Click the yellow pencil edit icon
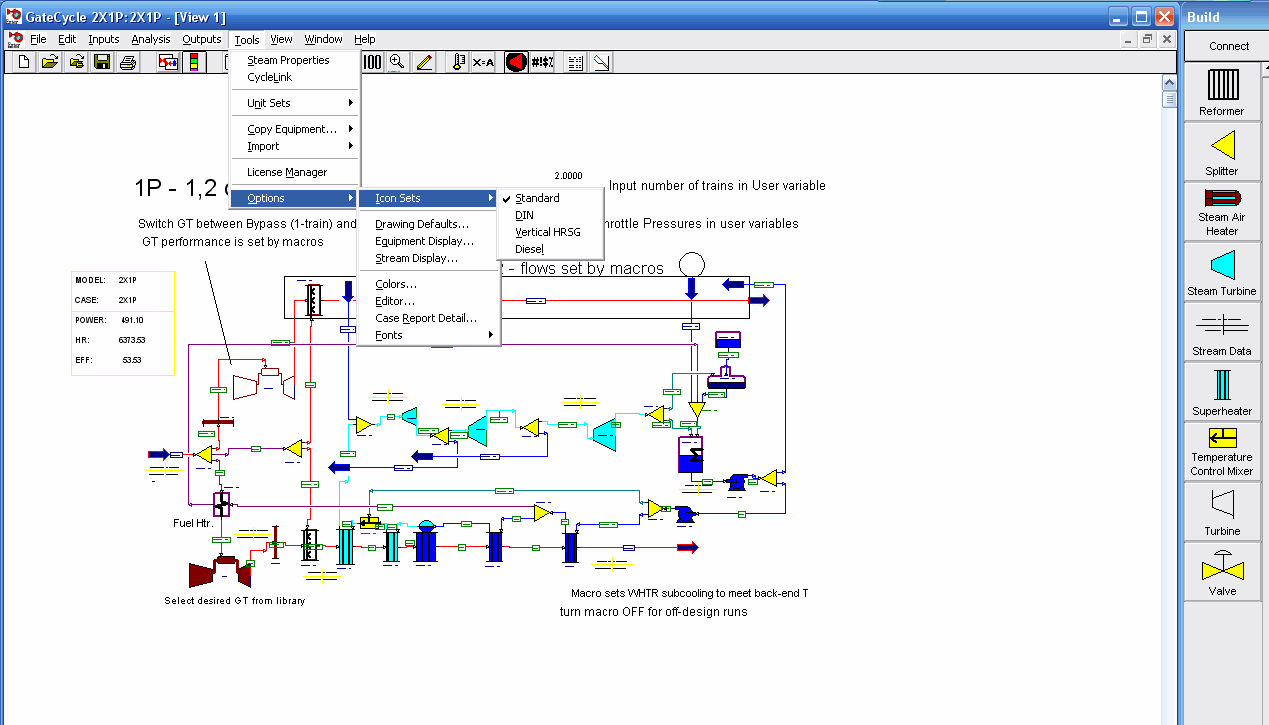This screenshot has height=725, width=1269. 424,62
